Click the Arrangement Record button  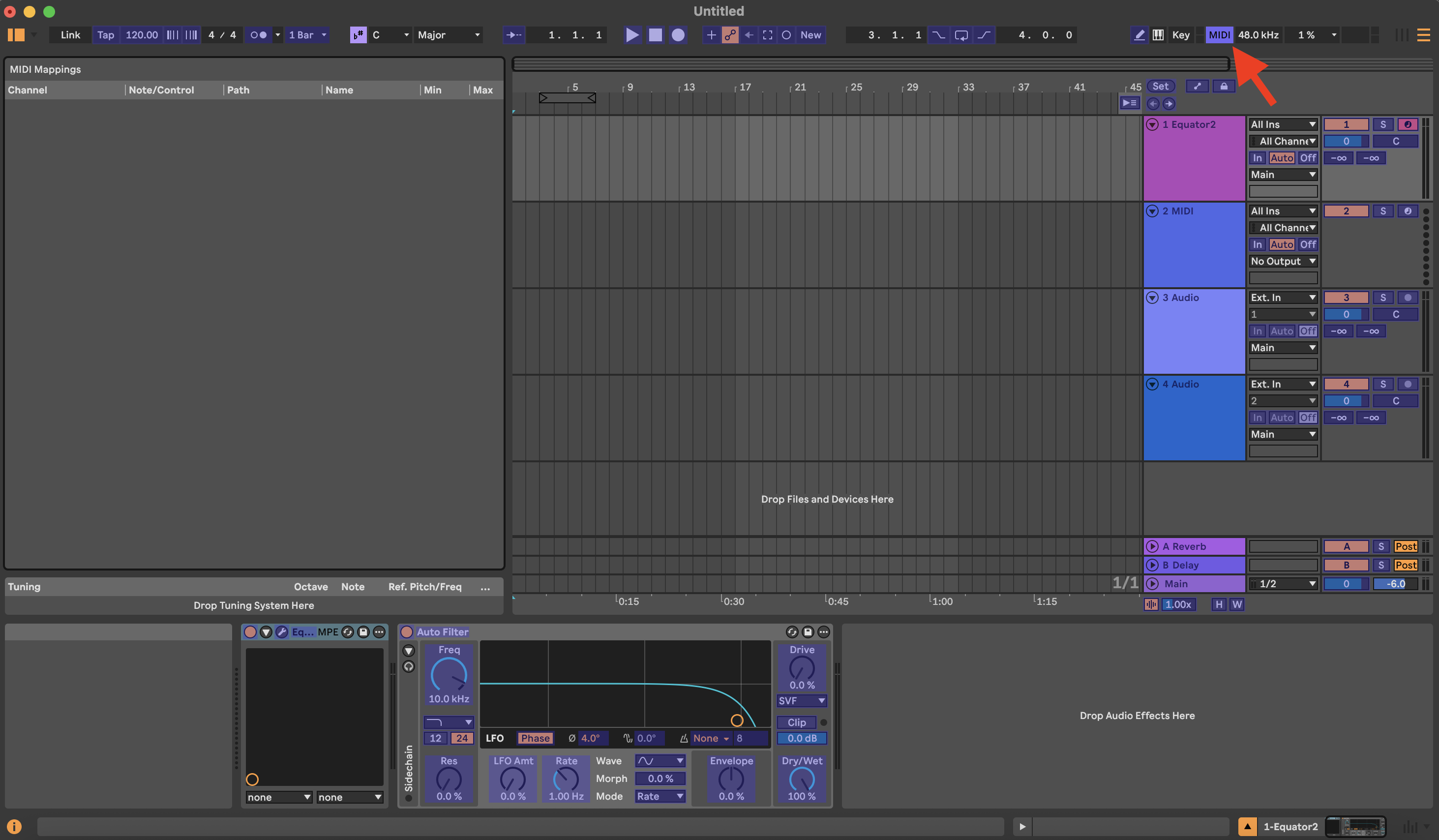(x=678, y=35)
